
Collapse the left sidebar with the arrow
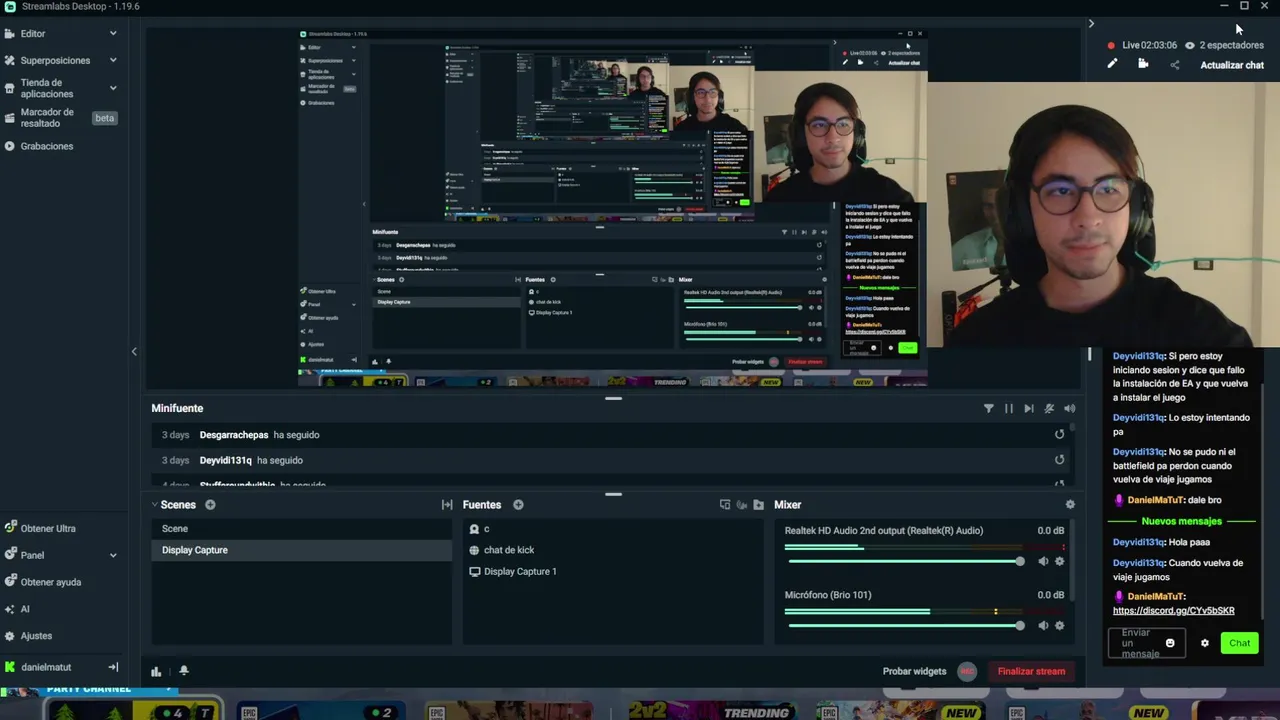click(x=134, y=351)
